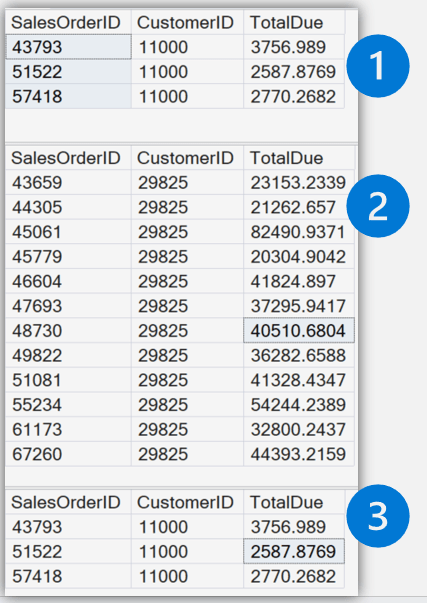The image size is (427, 603).
Task: Click CustomerID 29825 in order 61173 row
Action: (x=187, y=429)
